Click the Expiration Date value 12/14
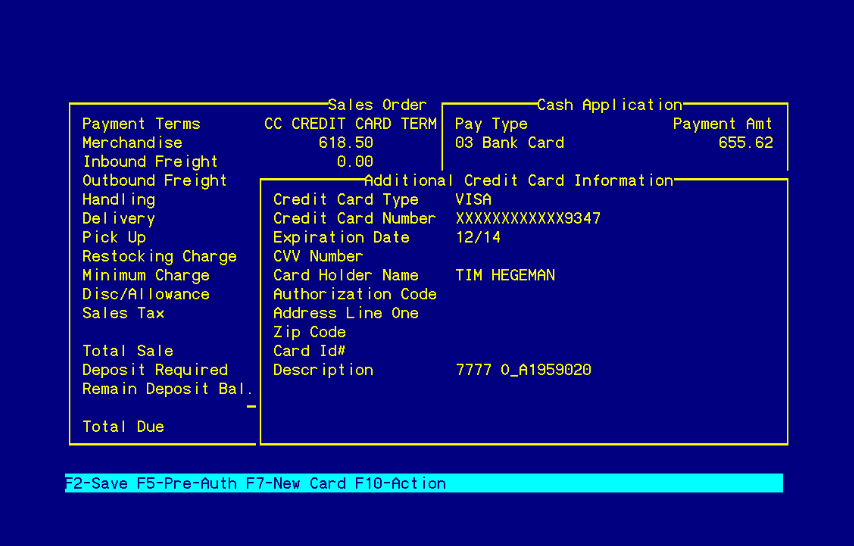This screenshot has width=854, height=546. [478, 238]
